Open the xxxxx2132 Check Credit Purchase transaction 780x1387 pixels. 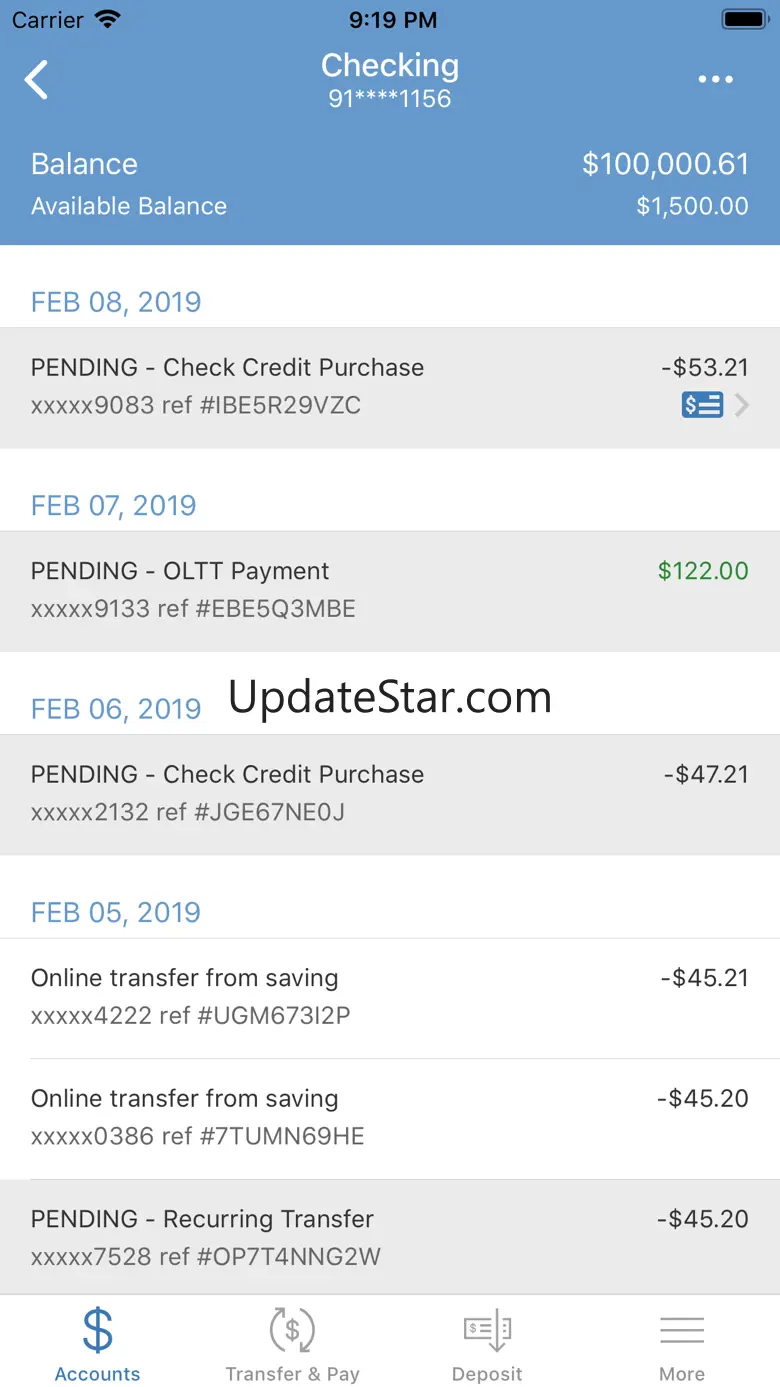(390, 793)
